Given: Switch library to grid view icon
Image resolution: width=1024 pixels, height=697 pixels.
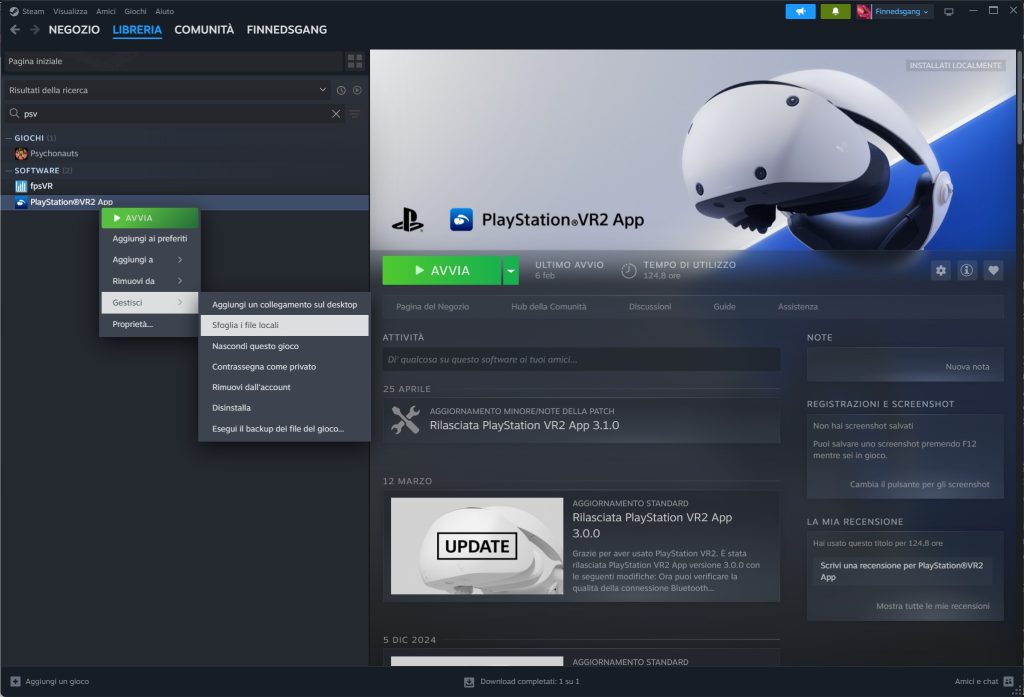Looking at the screenshot, I should pyautogui.click(x=355, y=61).
